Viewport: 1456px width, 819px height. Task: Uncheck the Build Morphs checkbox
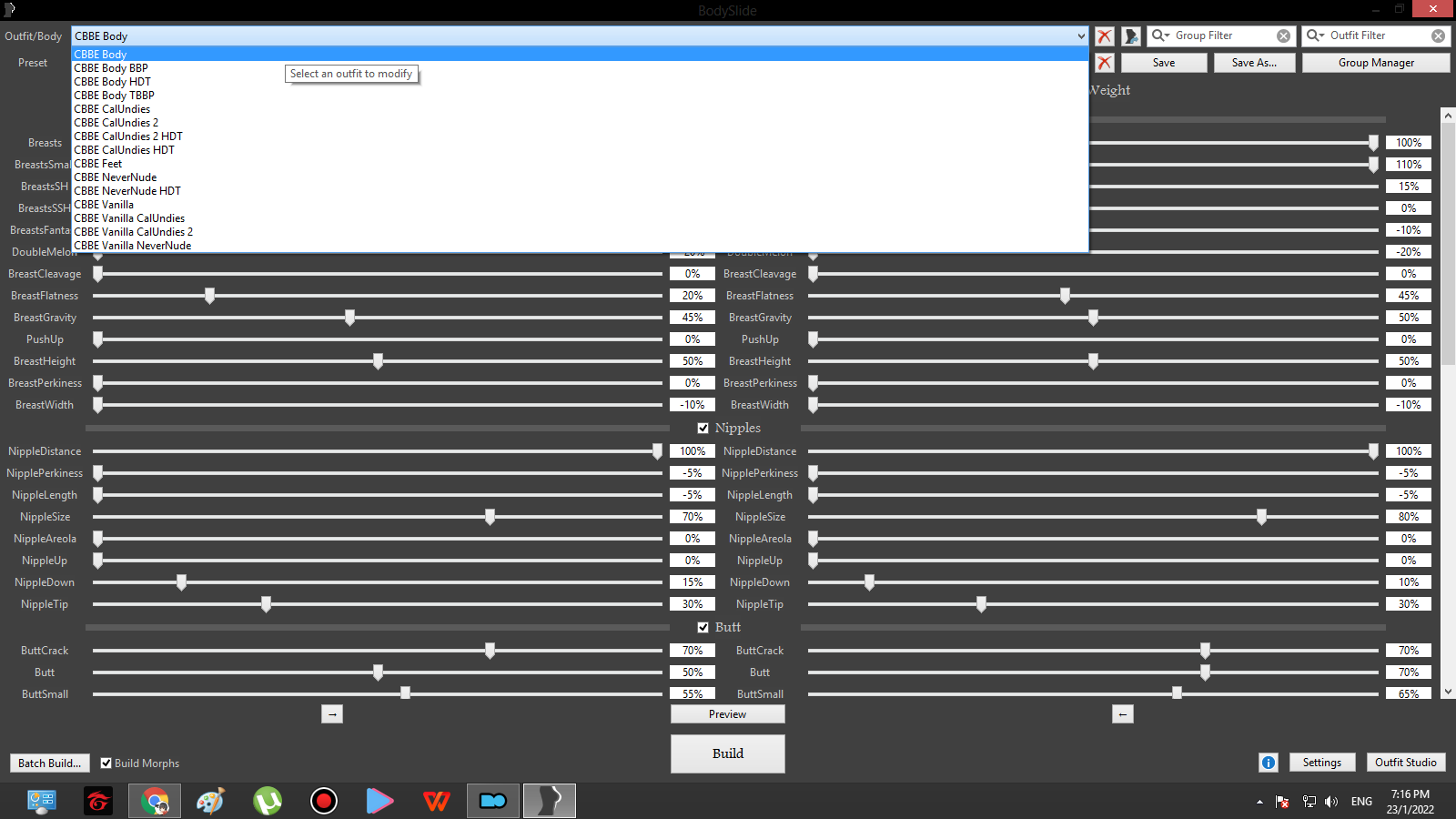click(106, 763)
